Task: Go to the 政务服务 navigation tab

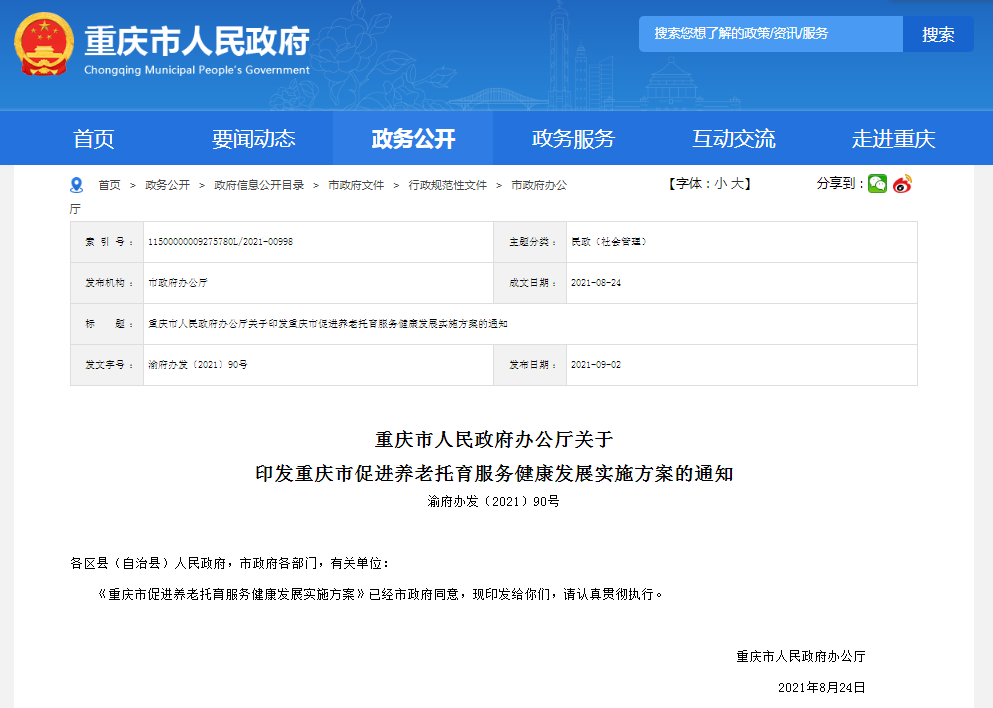Action: click(573, 139)
